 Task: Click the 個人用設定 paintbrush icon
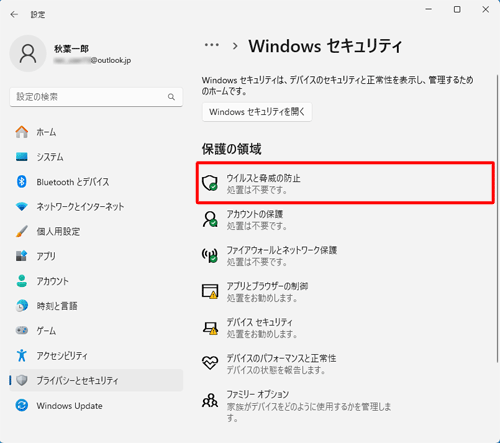pos(22,231)
